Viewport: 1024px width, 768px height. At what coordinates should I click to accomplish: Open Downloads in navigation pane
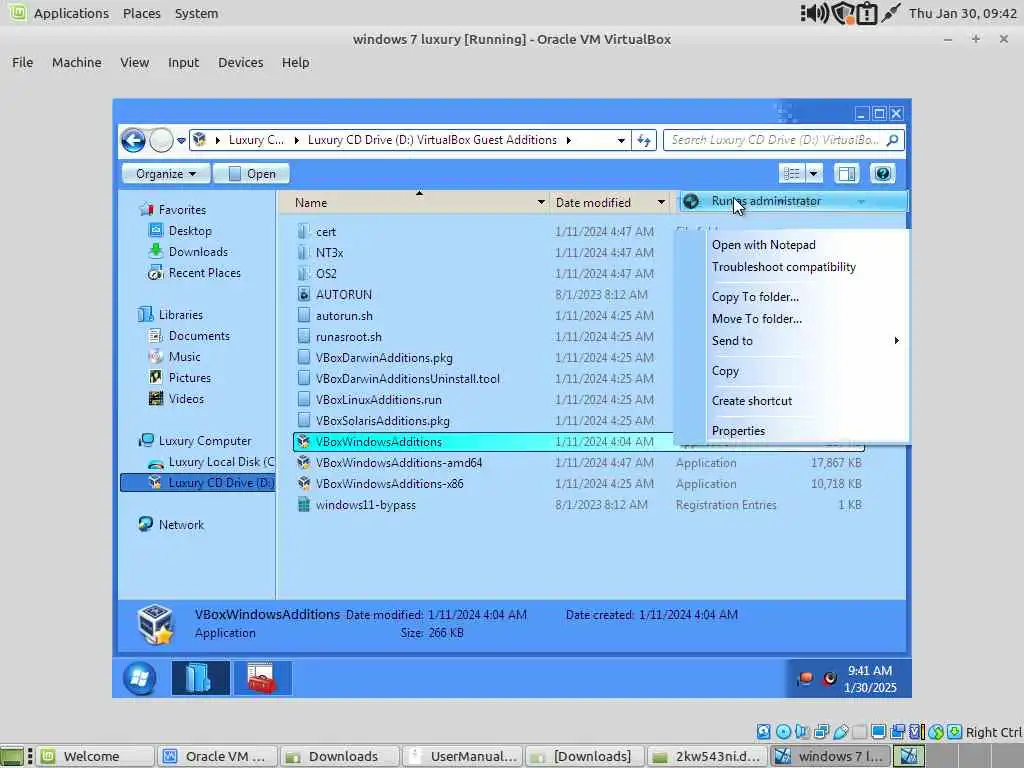(x=198, y=251)
